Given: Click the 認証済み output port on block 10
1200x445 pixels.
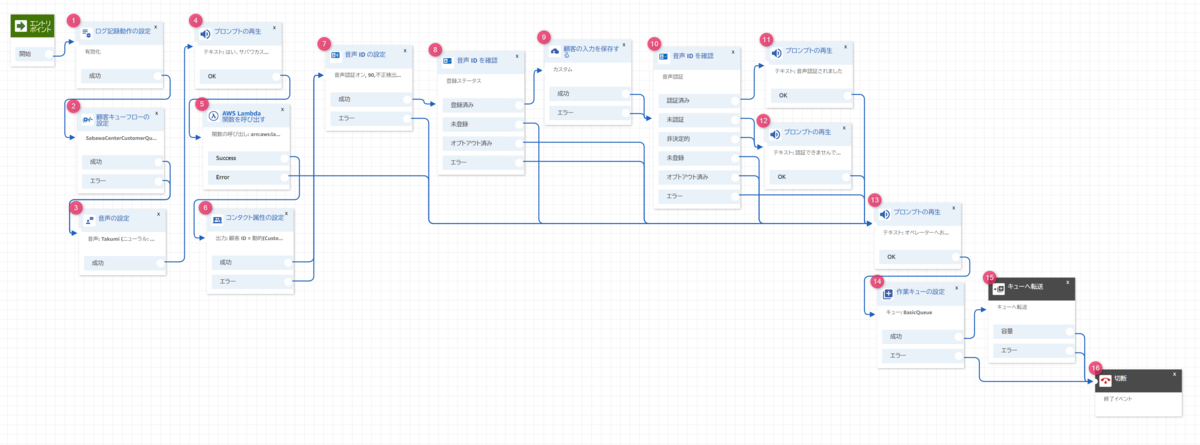Looking at the screenshot, I should [736, 100].
